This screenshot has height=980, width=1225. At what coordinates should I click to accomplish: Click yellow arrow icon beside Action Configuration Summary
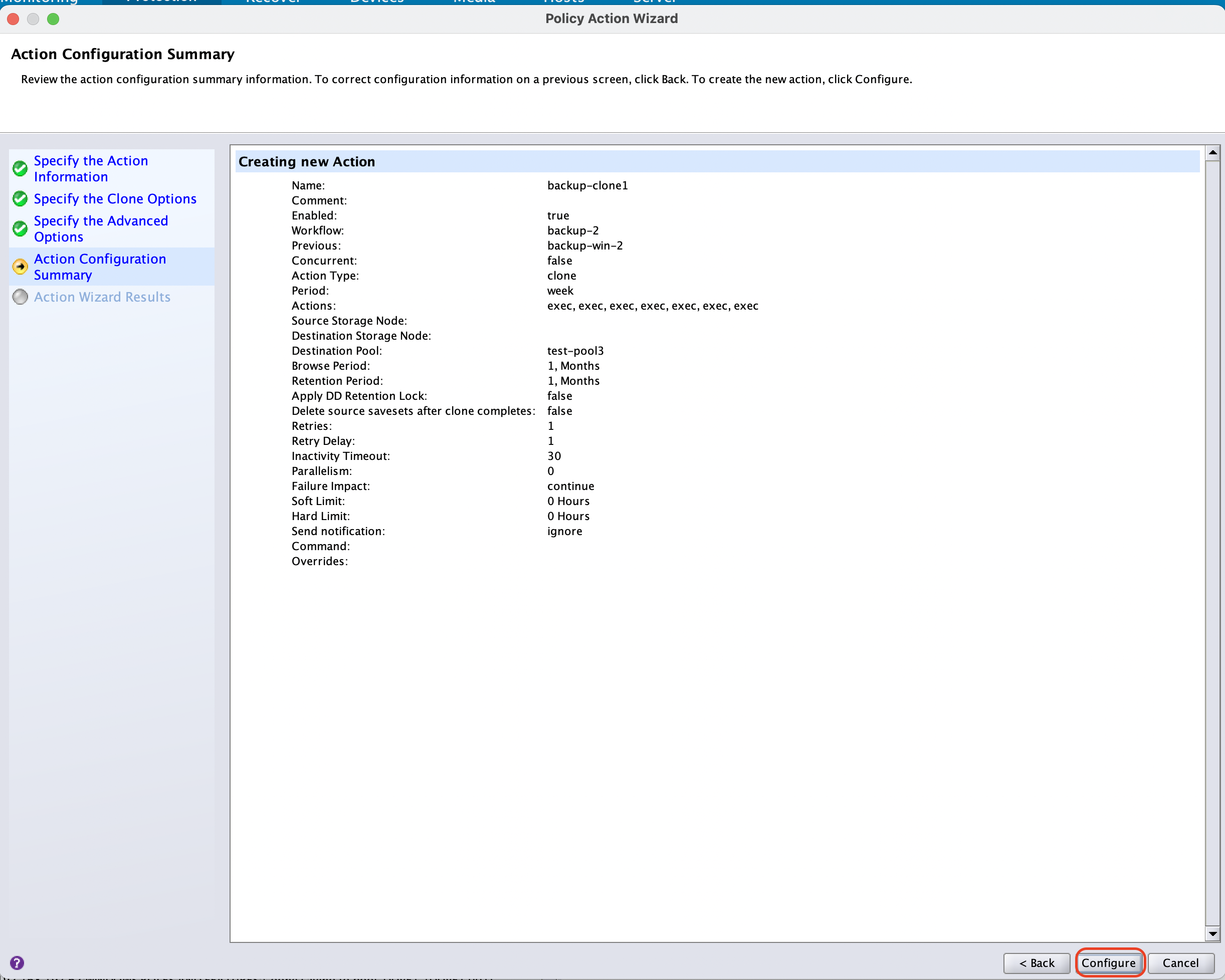click(x=20, y=266)
